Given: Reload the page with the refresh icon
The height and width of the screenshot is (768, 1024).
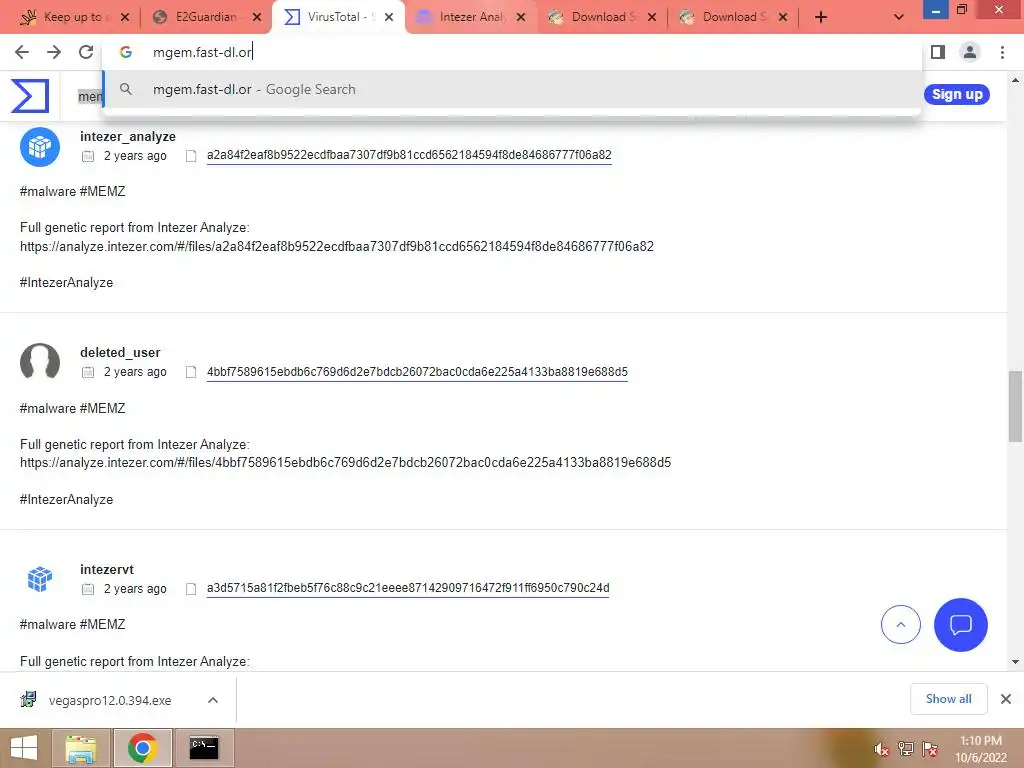Looking at the screenshot, I should click(x=86, y=52).
